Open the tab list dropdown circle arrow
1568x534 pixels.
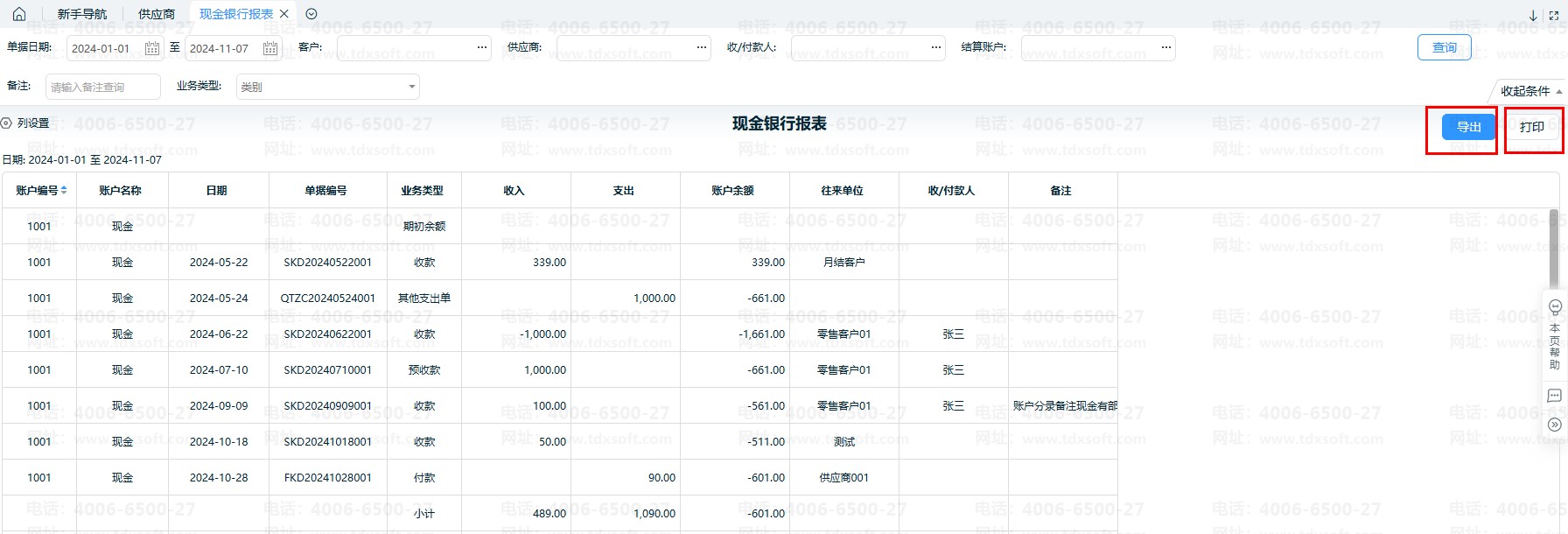point(311,14)
